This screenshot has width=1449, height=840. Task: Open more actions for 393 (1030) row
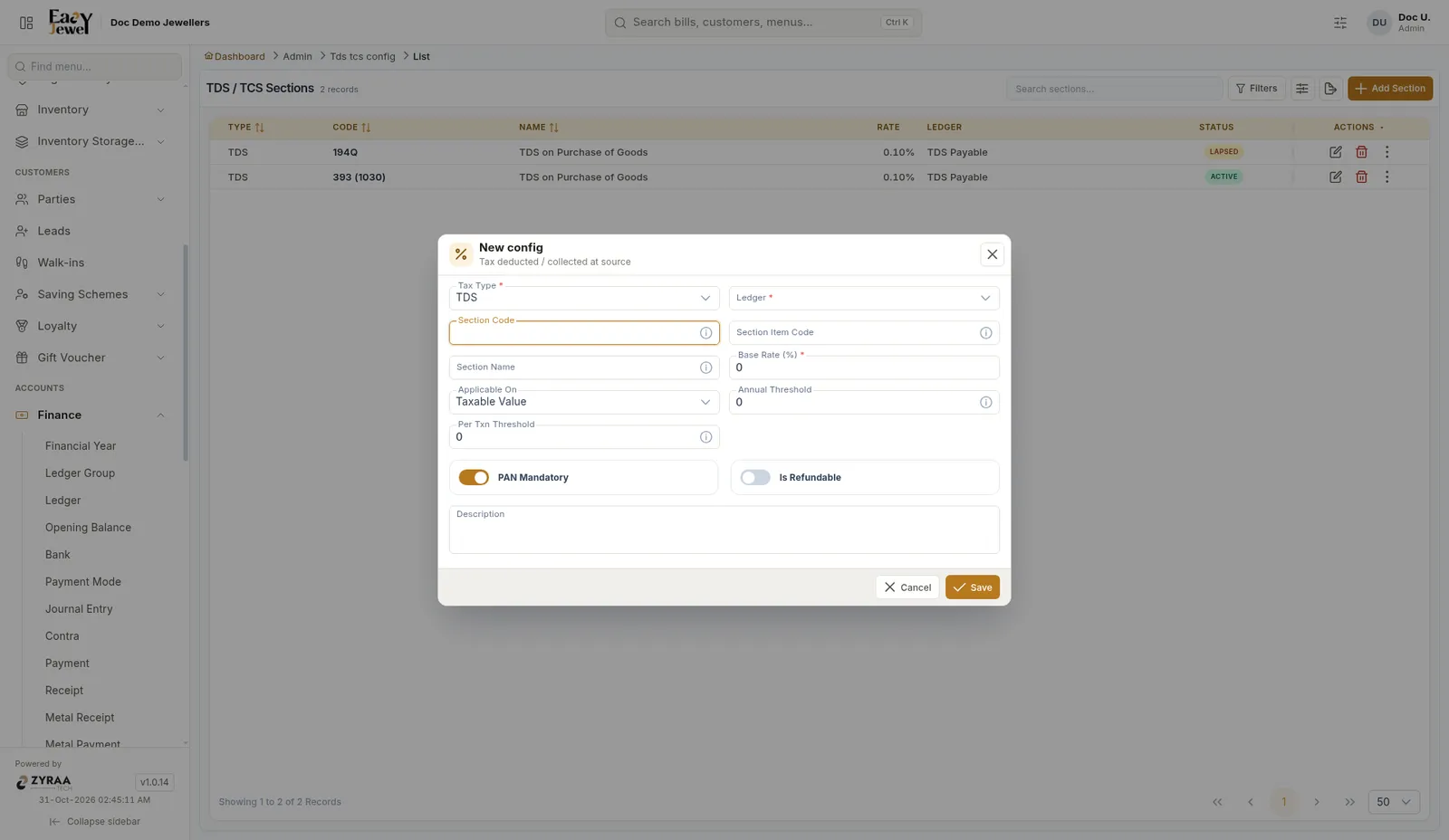click(1387, 177)
